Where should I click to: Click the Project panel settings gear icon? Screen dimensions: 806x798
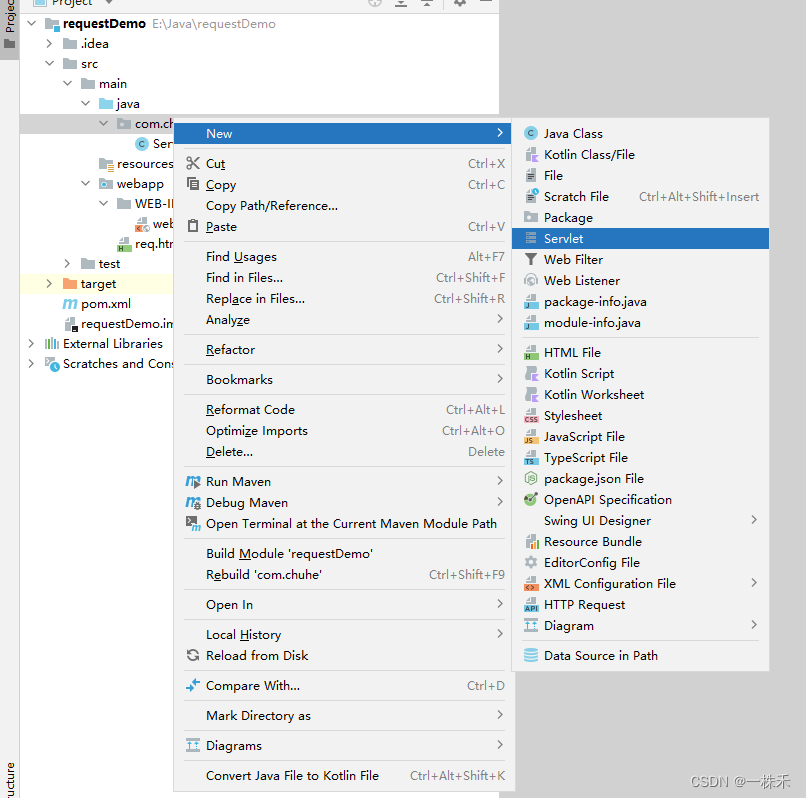coord(460,3)
